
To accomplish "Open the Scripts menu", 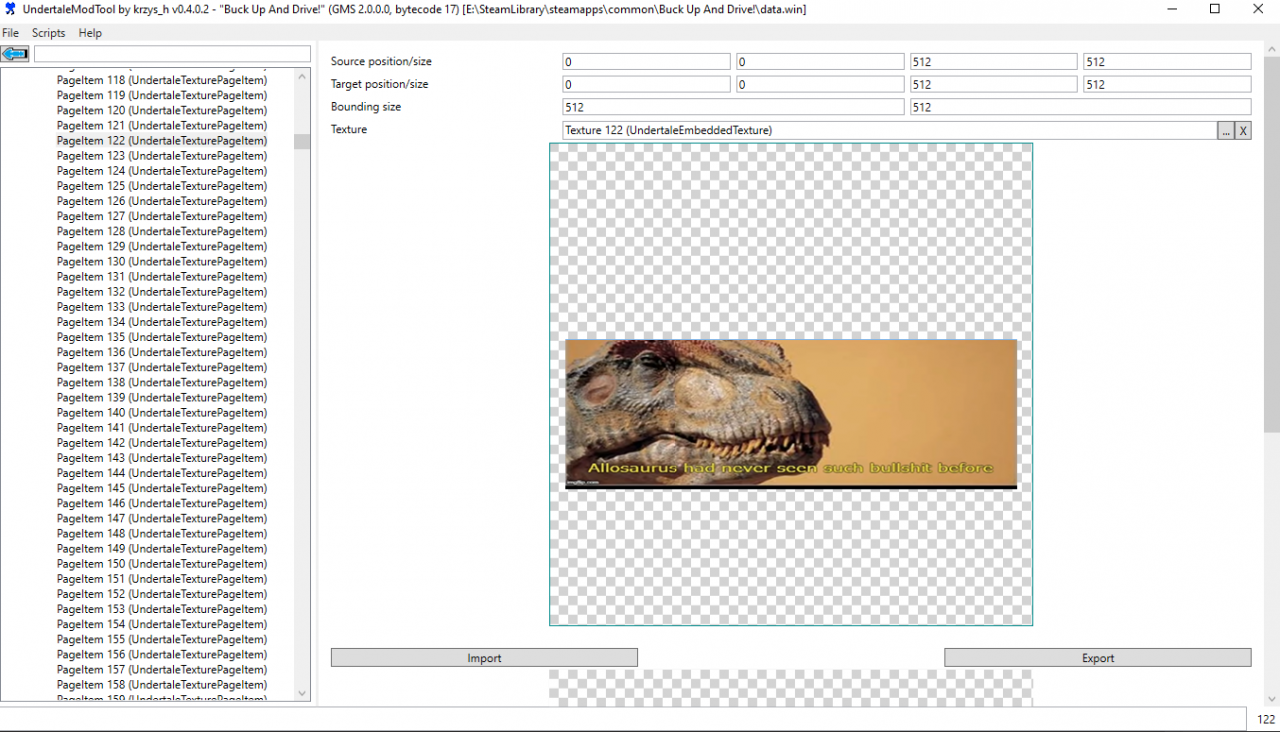I will pyautogui.click(x=48, y=33).
